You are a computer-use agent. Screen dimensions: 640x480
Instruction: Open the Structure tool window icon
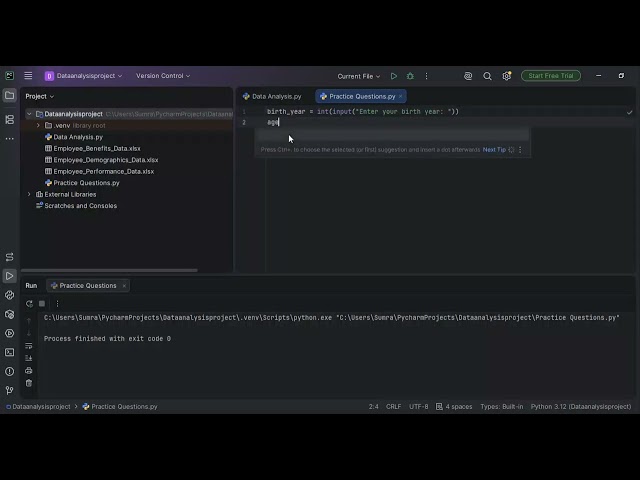point(9,119)
